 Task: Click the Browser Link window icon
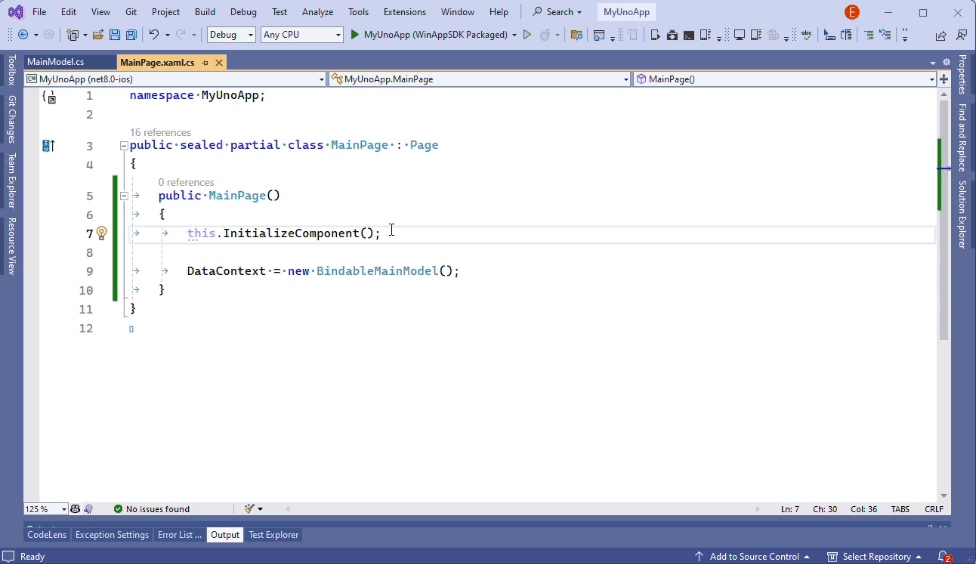[x=599, y=35]
